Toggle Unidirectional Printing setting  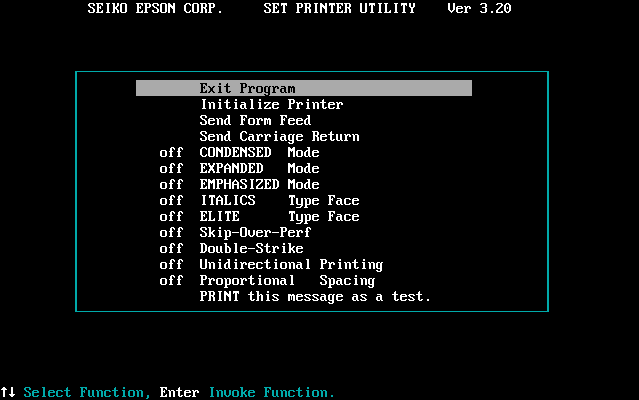pyautogui.click(x=291, y=264)
